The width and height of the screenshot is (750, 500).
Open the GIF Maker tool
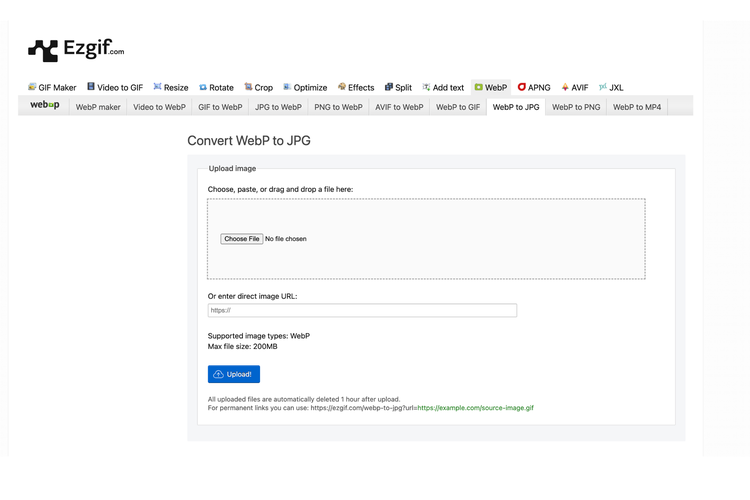pos(52,87)
